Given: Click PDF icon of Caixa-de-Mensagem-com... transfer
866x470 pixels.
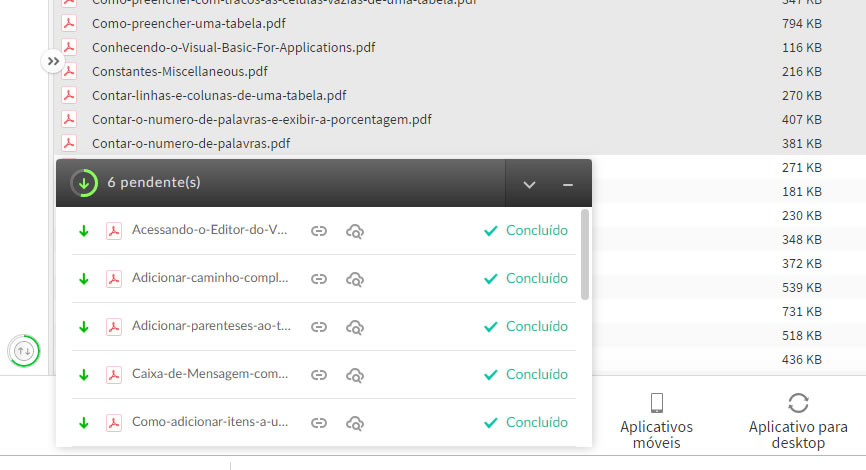Looking at the screenshot, I should 114,375.
